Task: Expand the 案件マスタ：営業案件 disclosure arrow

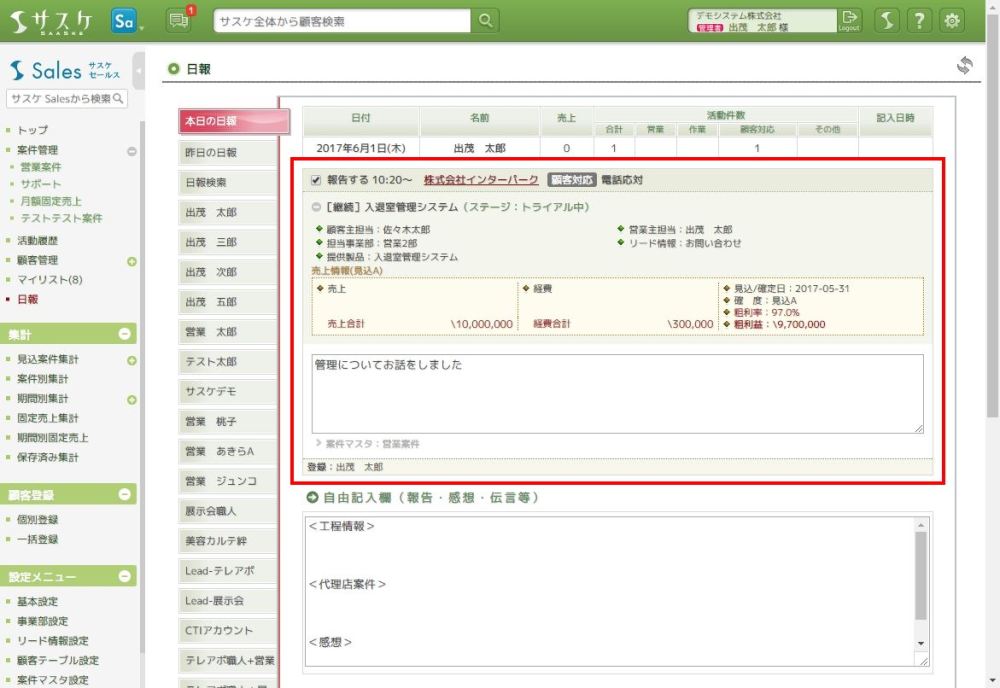Action: tap(319, 443)
